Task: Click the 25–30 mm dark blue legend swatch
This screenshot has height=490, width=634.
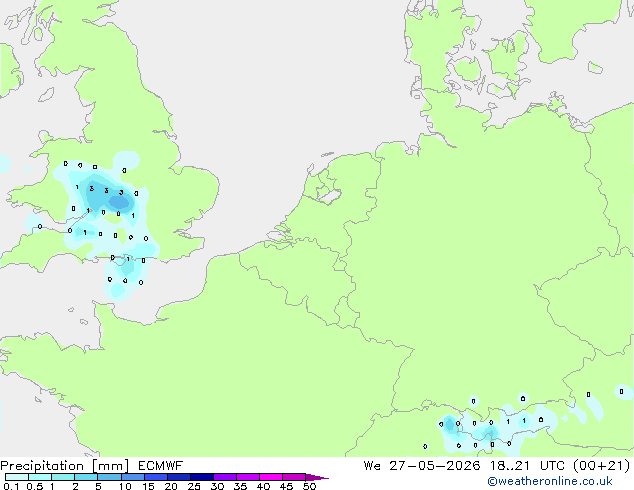Action: coord(202,477)
